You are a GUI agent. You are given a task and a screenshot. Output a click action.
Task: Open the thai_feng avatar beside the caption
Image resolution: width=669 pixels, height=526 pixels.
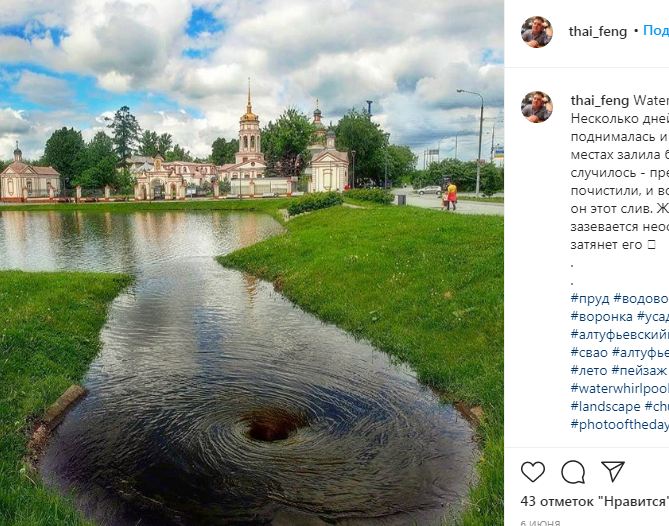click(x=537, y=107)
